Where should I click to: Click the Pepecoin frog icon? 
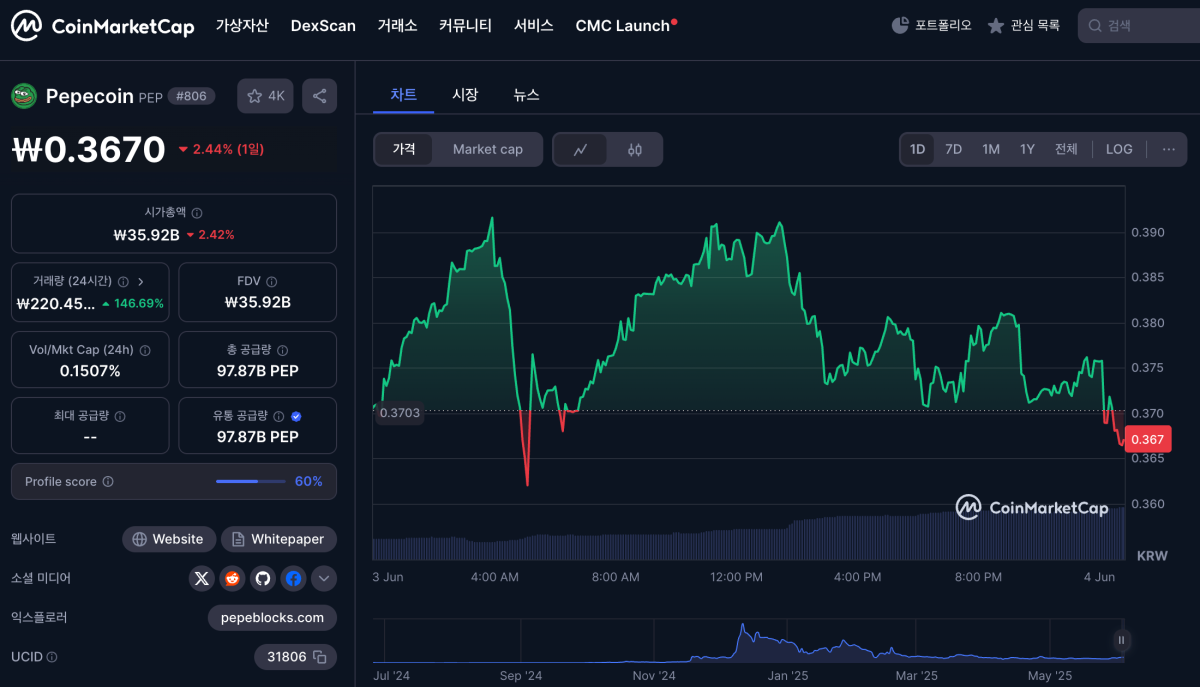[x=24, y=96]
